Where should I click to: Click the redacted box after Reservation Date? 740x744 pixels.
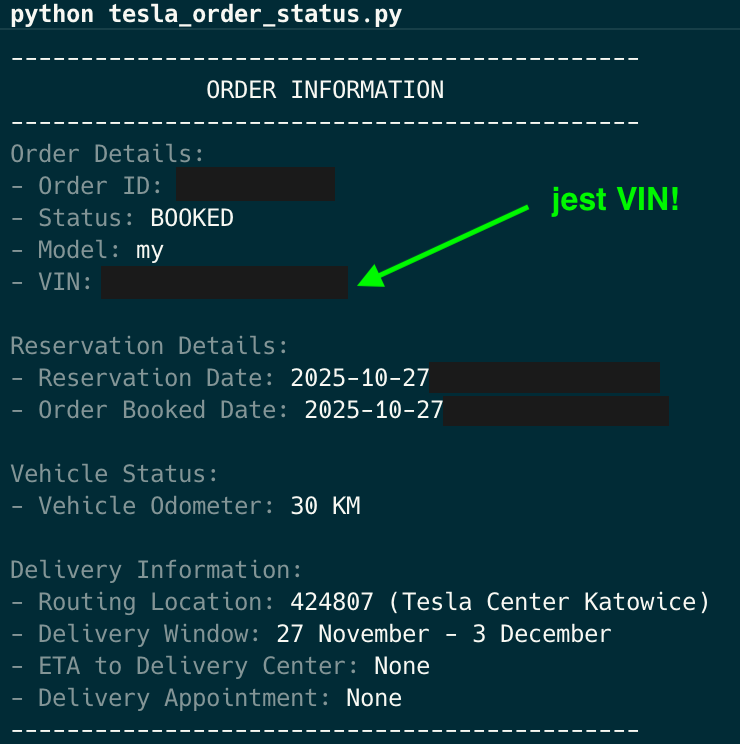pos(544,378)
